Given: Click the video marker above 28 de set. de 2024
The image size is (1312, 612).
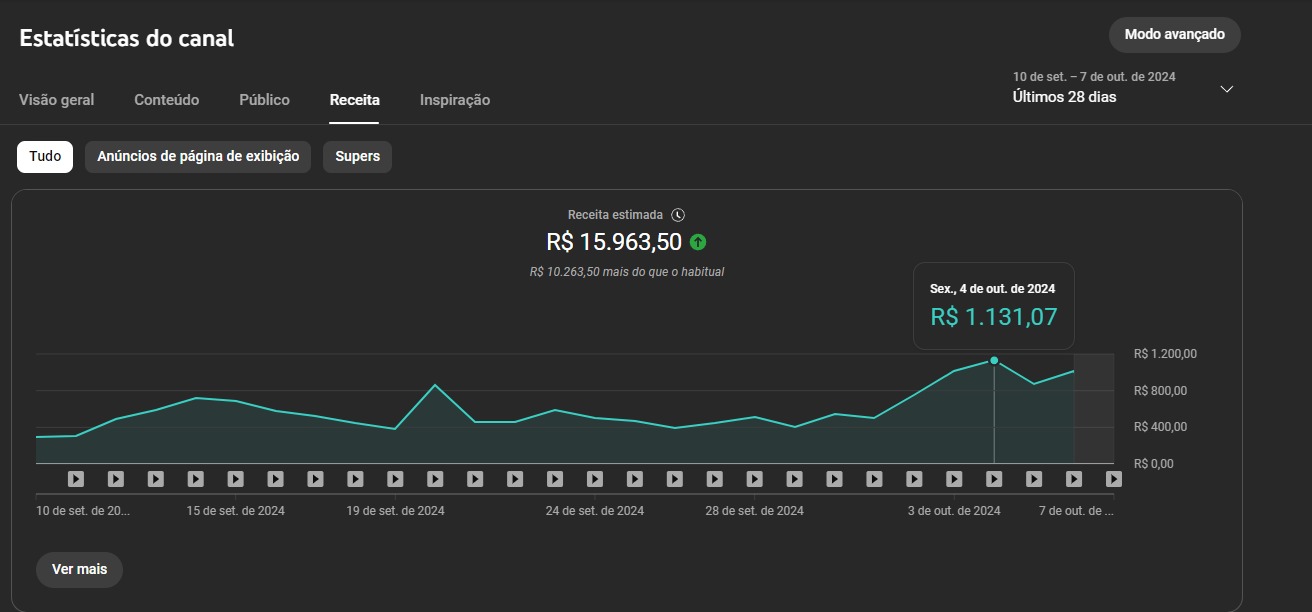Looking at the screenshot, I should [x=755, y=479].
